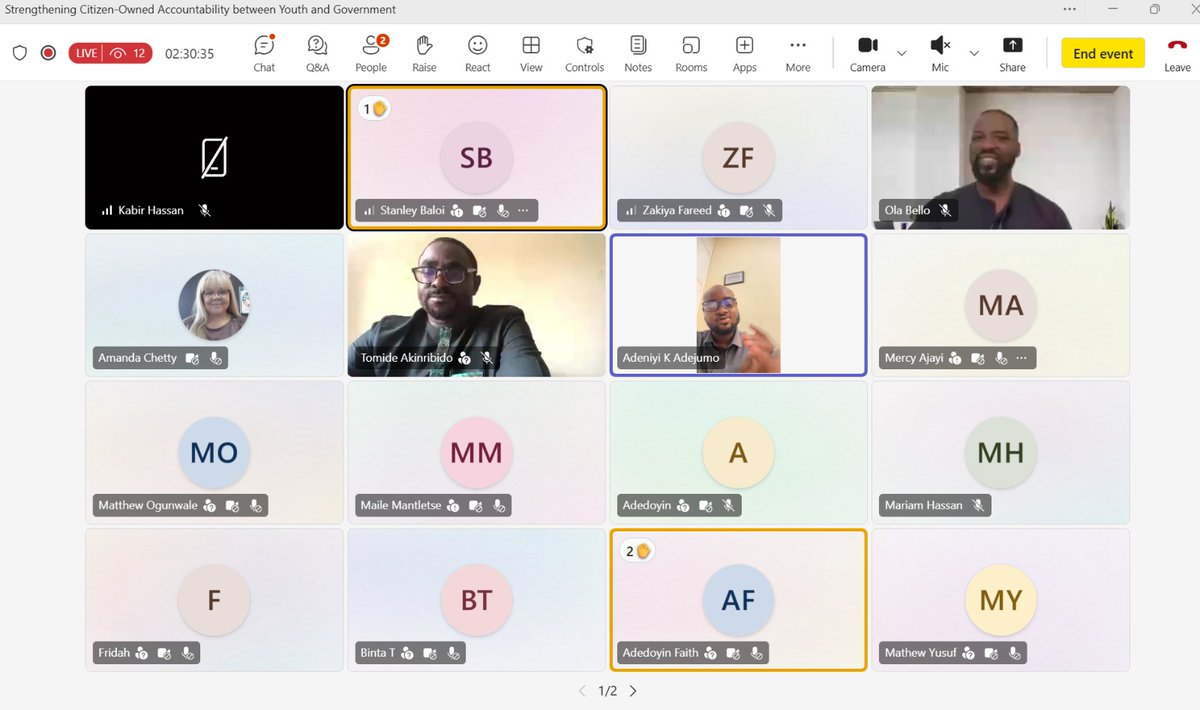Click Mercy Ajayi's disabled mic toggle

pyautogui.click(x=1000, y=358)
